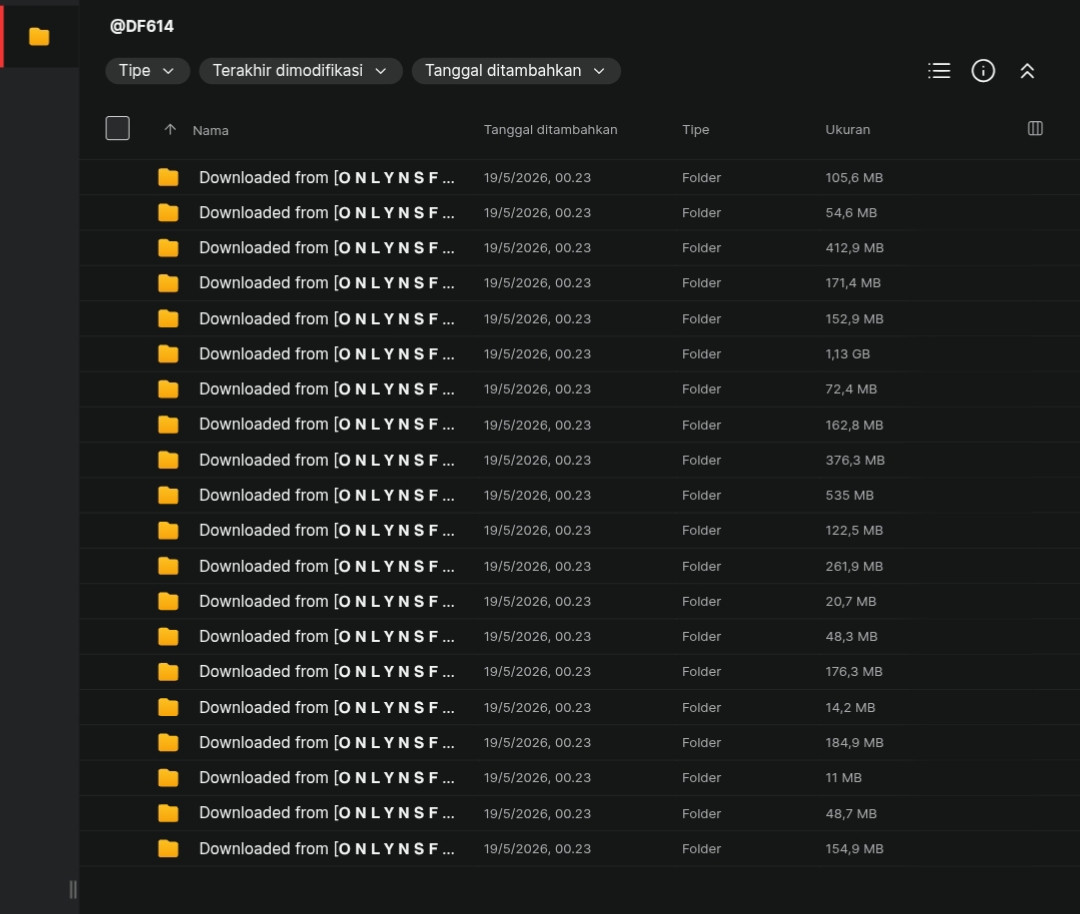Sort by the Ukuran column header
1080x914 pixels.
coord(847,129)
